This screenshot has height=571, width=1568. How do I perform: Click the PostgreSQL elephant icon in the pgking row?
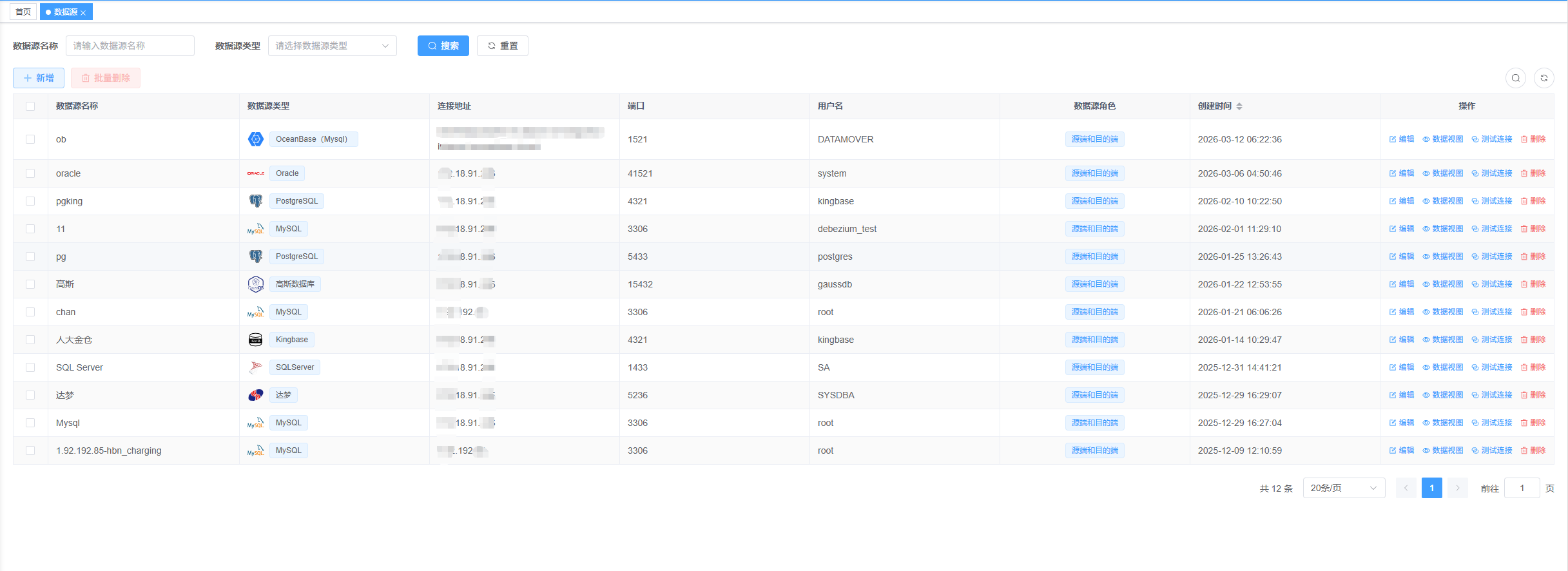[x=256, y=201]
